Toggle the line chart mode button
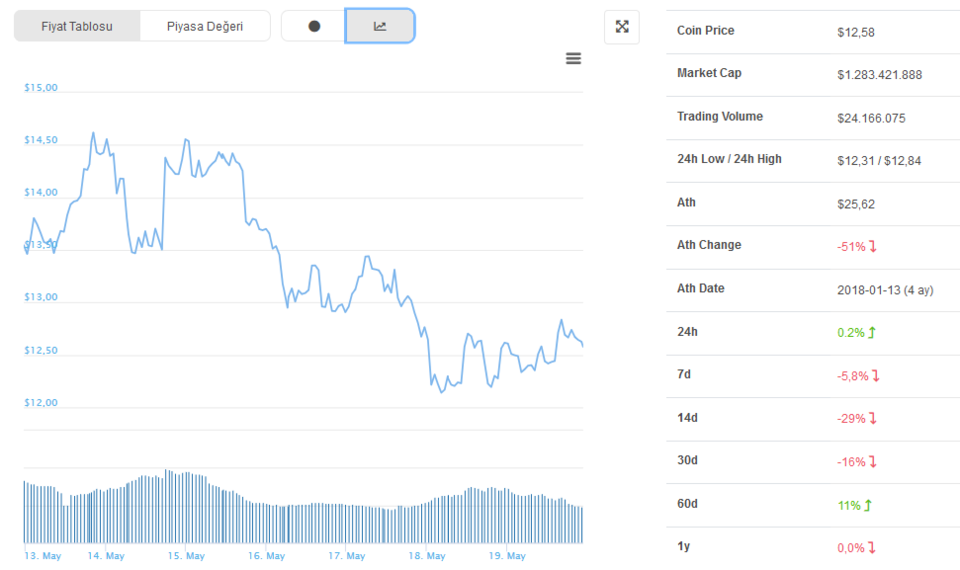 (x=380, y=26)
